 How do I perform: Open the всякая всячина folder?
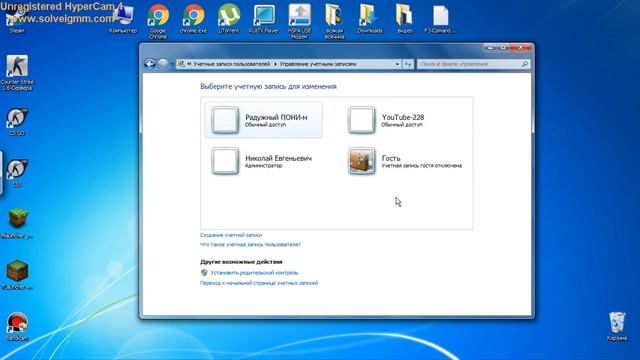coord(334,21)
